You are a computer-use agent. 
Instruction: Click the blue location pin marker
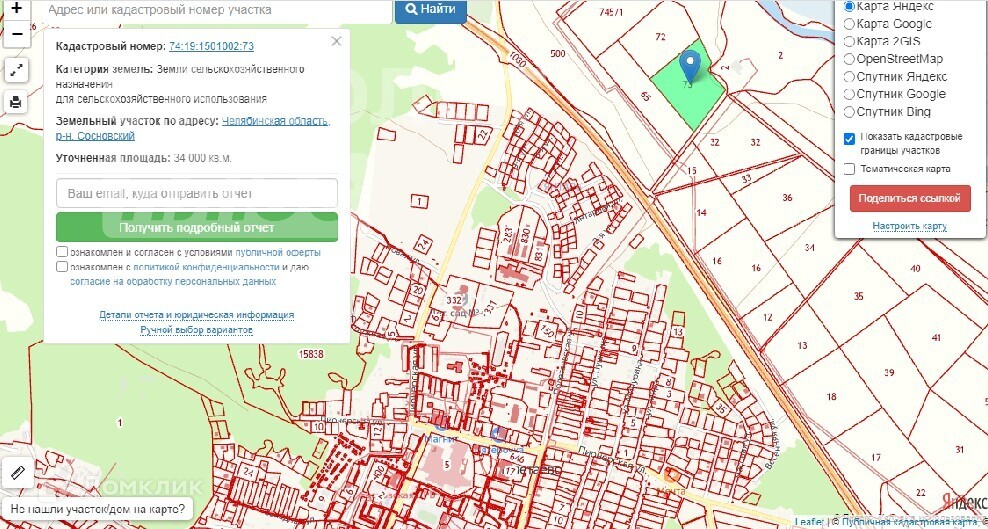click(691, 66)
